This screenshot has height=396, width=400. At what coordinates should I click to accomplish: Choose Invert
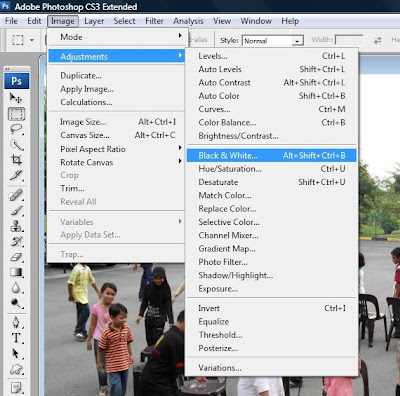[x=272, y=308]
